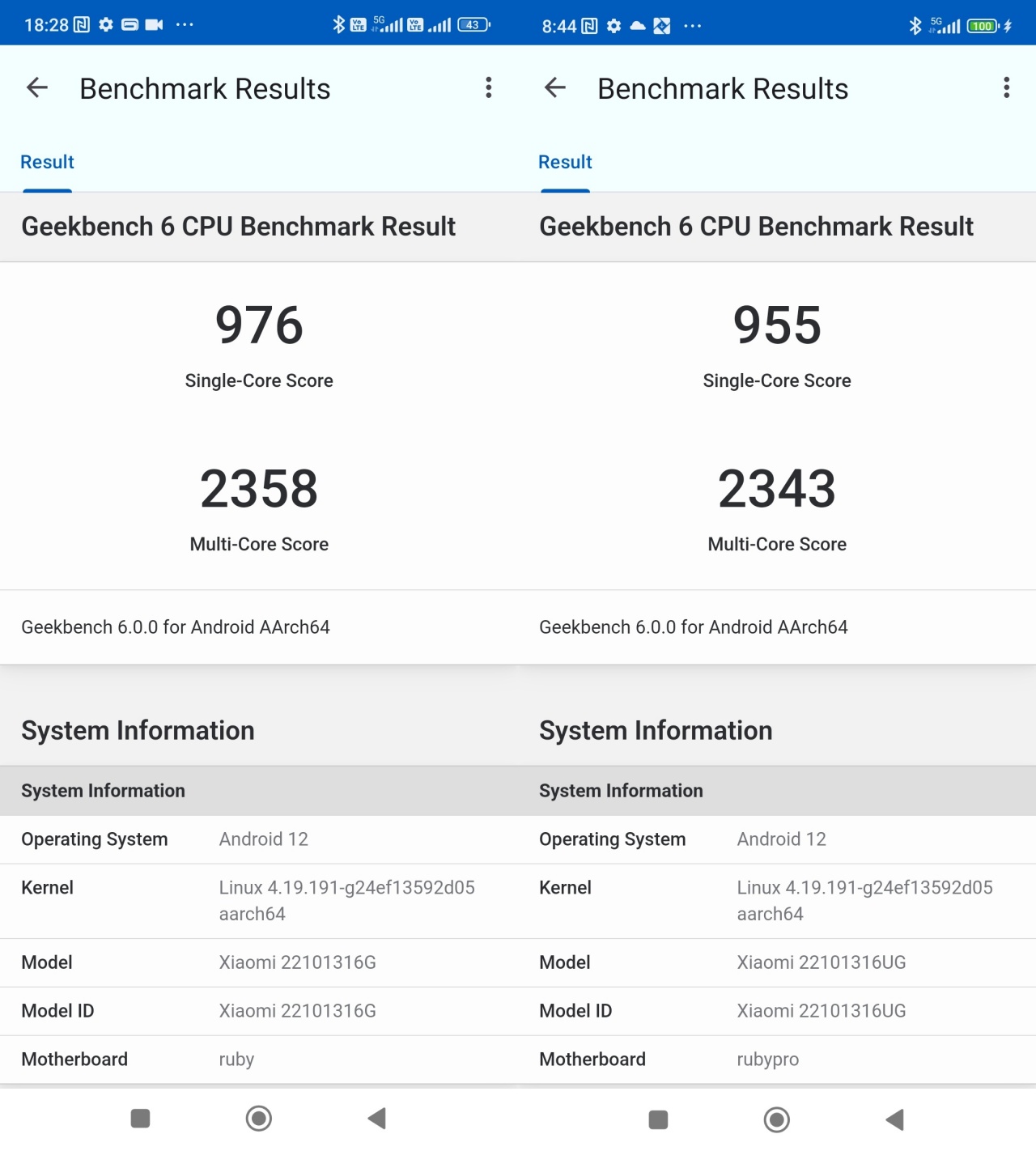Open three-dot overflow menu in left screenshot

point(489,87)
